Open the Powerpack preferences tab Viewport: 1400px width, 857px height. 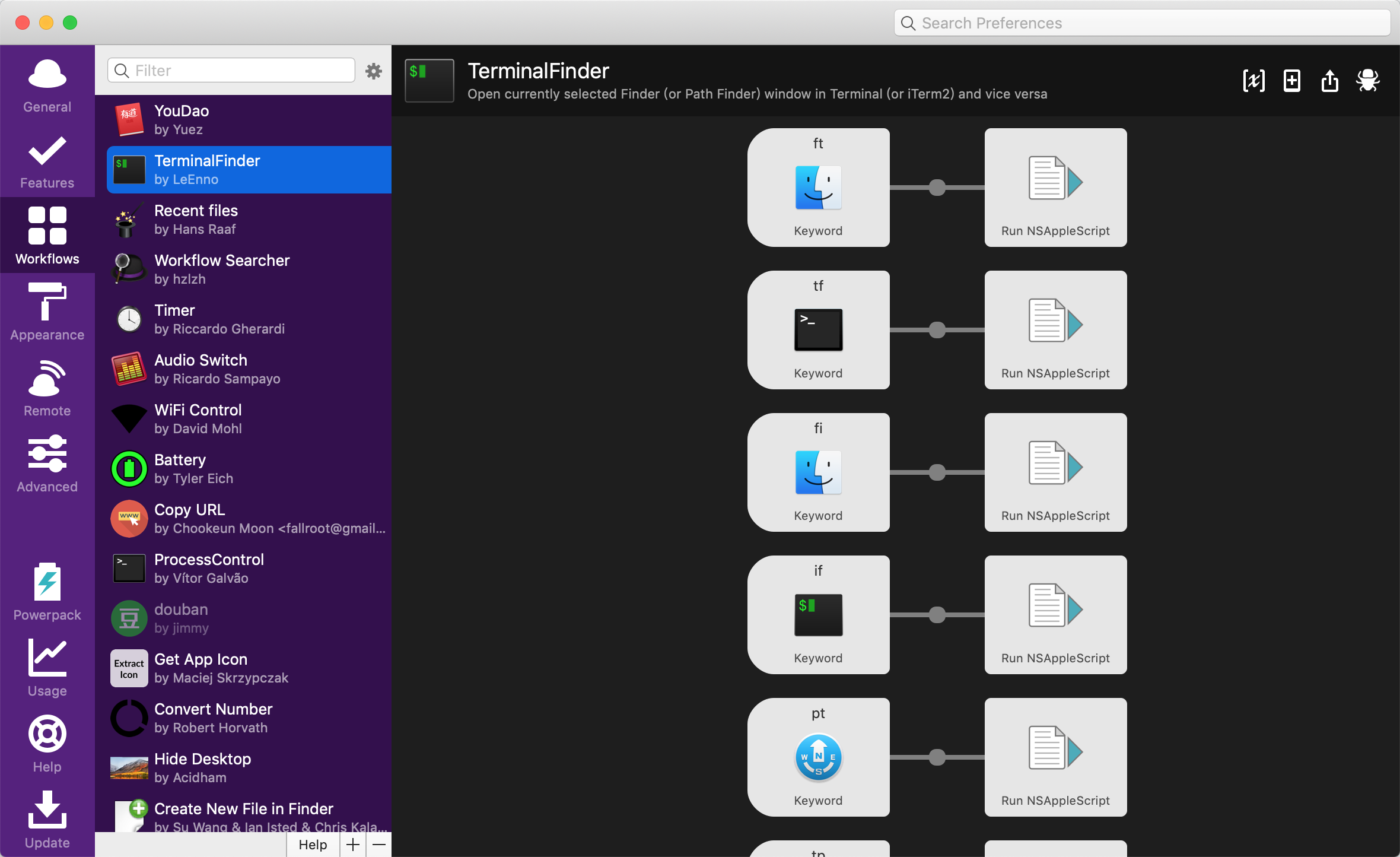point(47,592)
